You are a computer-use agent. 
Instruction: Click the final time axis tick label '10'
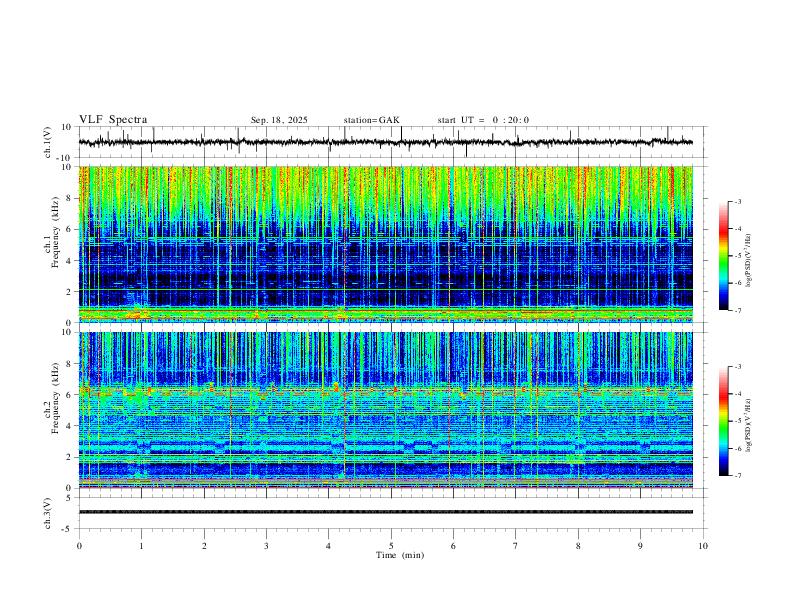point(703,546)
